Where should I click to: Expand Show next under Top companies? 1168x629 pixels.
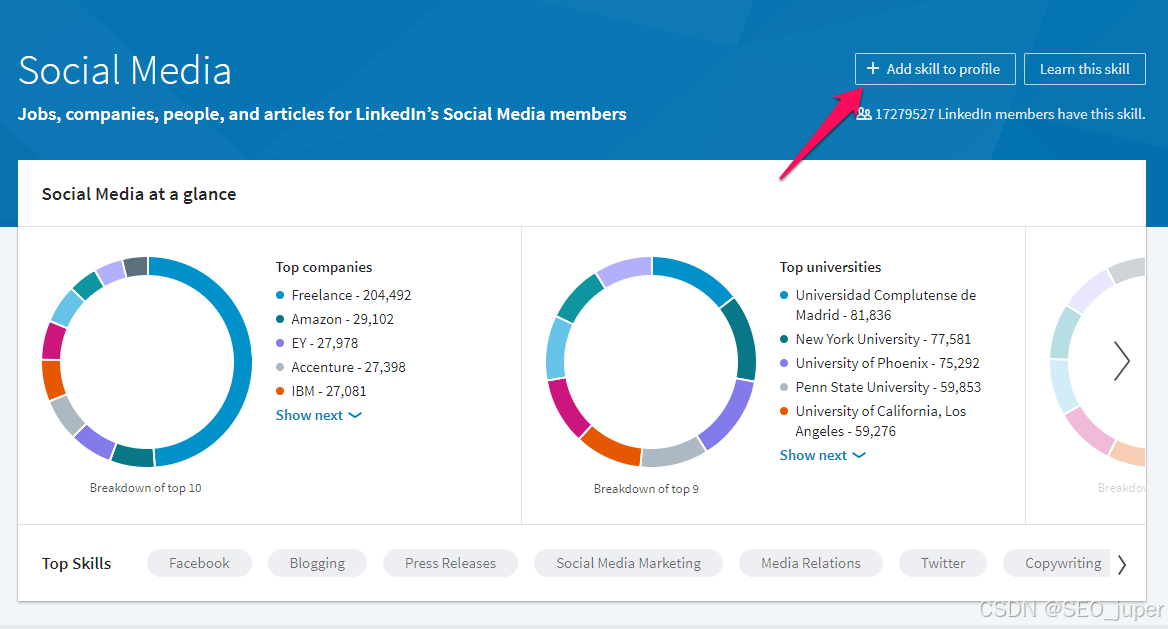(318, 415)
